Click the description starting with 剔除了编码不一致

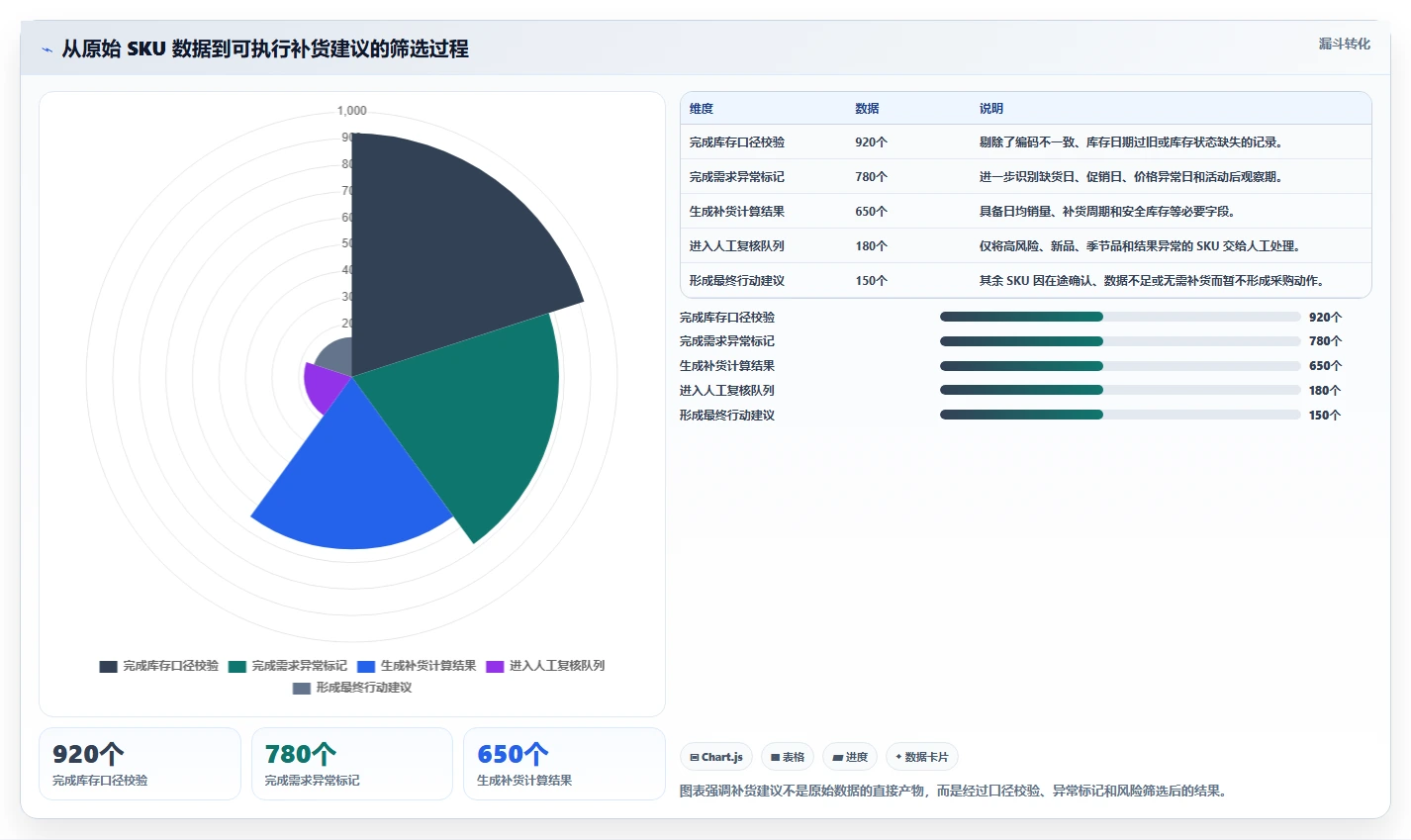click(x=1134, y=142)
